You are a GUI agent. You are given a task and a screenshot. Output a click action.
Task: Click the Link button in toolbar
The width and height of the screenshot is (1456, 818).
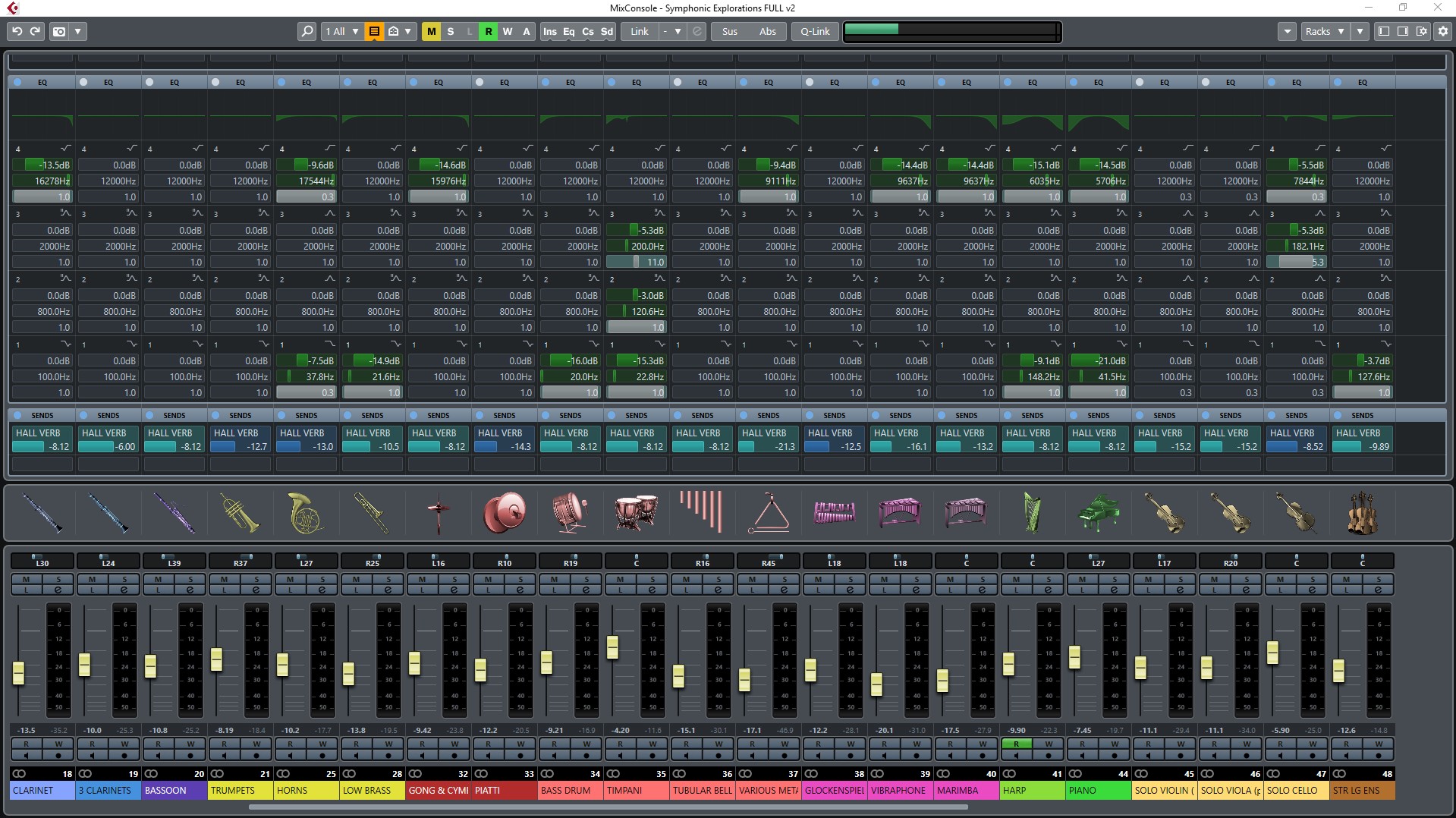(640, 31)
